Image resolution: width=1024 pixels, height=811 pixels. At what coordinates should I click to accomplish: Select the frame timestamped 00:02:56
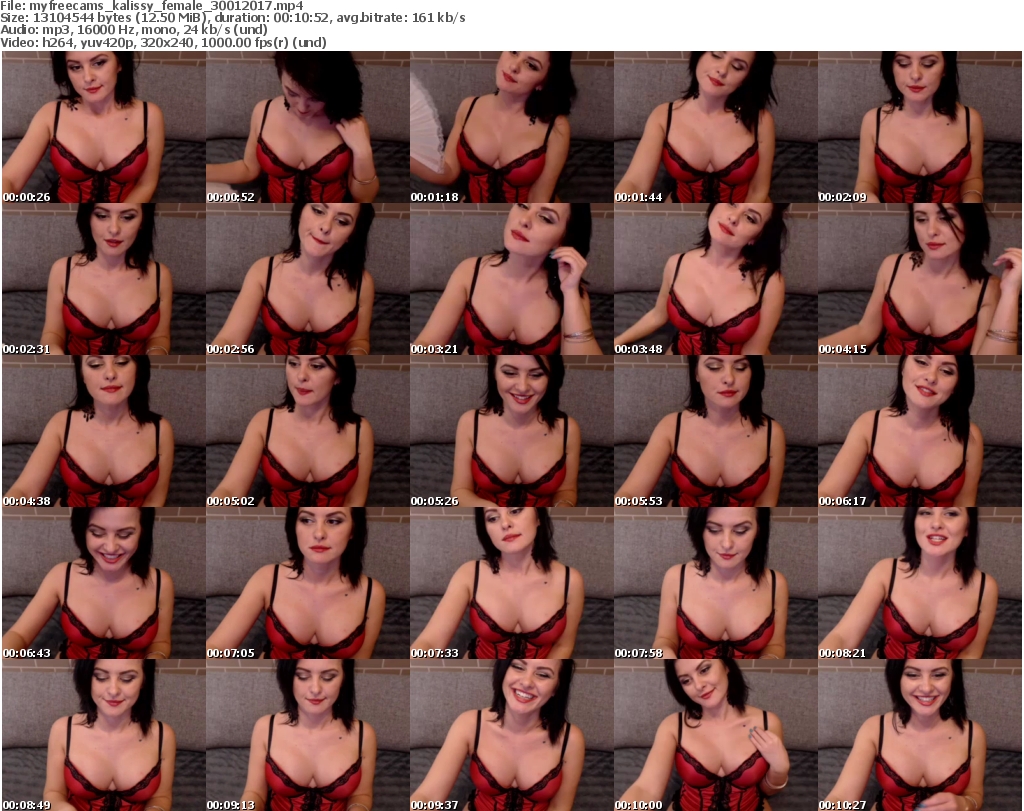tap(308, 279)
